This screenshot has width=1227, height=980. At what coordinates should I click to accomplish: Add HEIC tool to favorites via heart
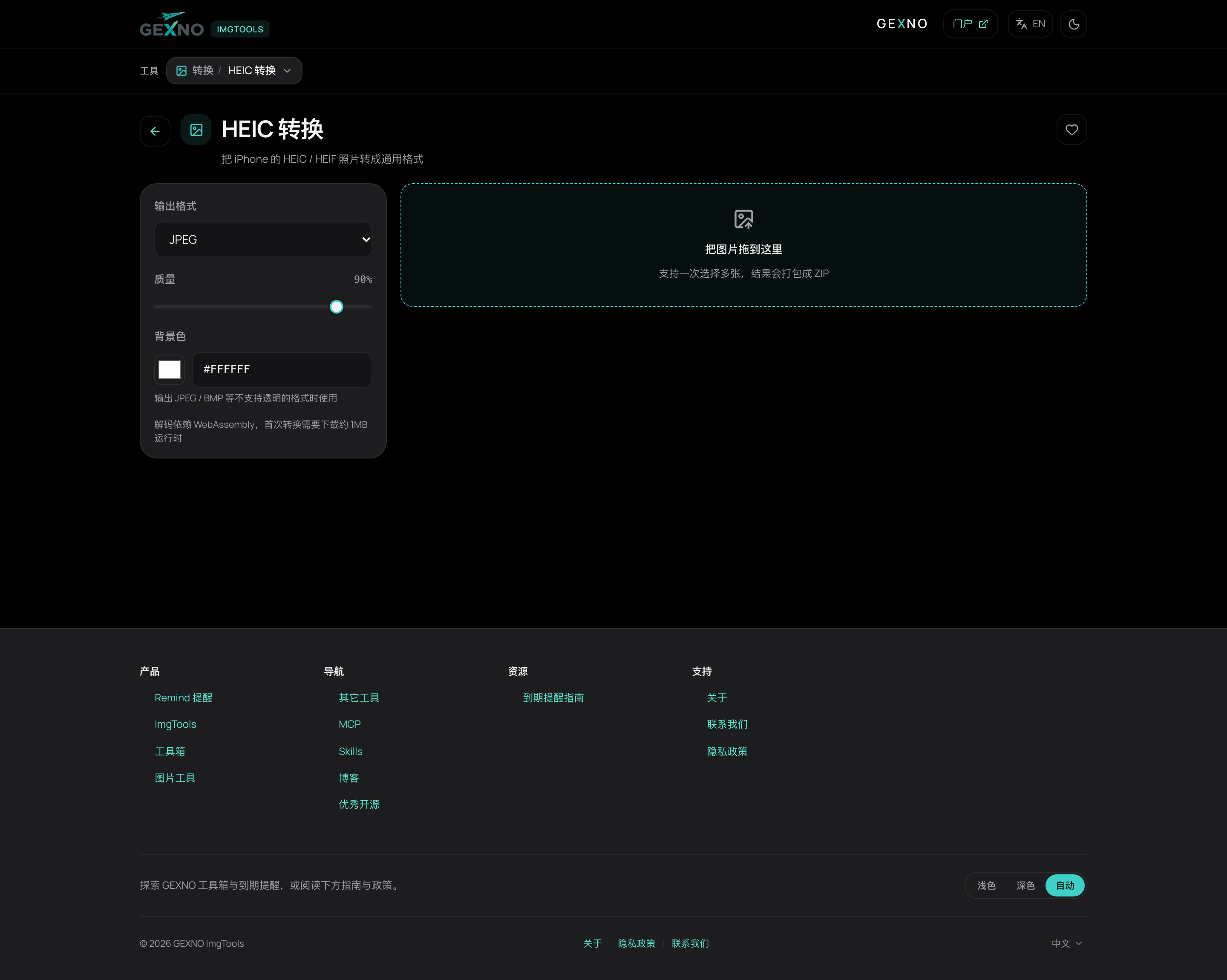(1071, 130)
